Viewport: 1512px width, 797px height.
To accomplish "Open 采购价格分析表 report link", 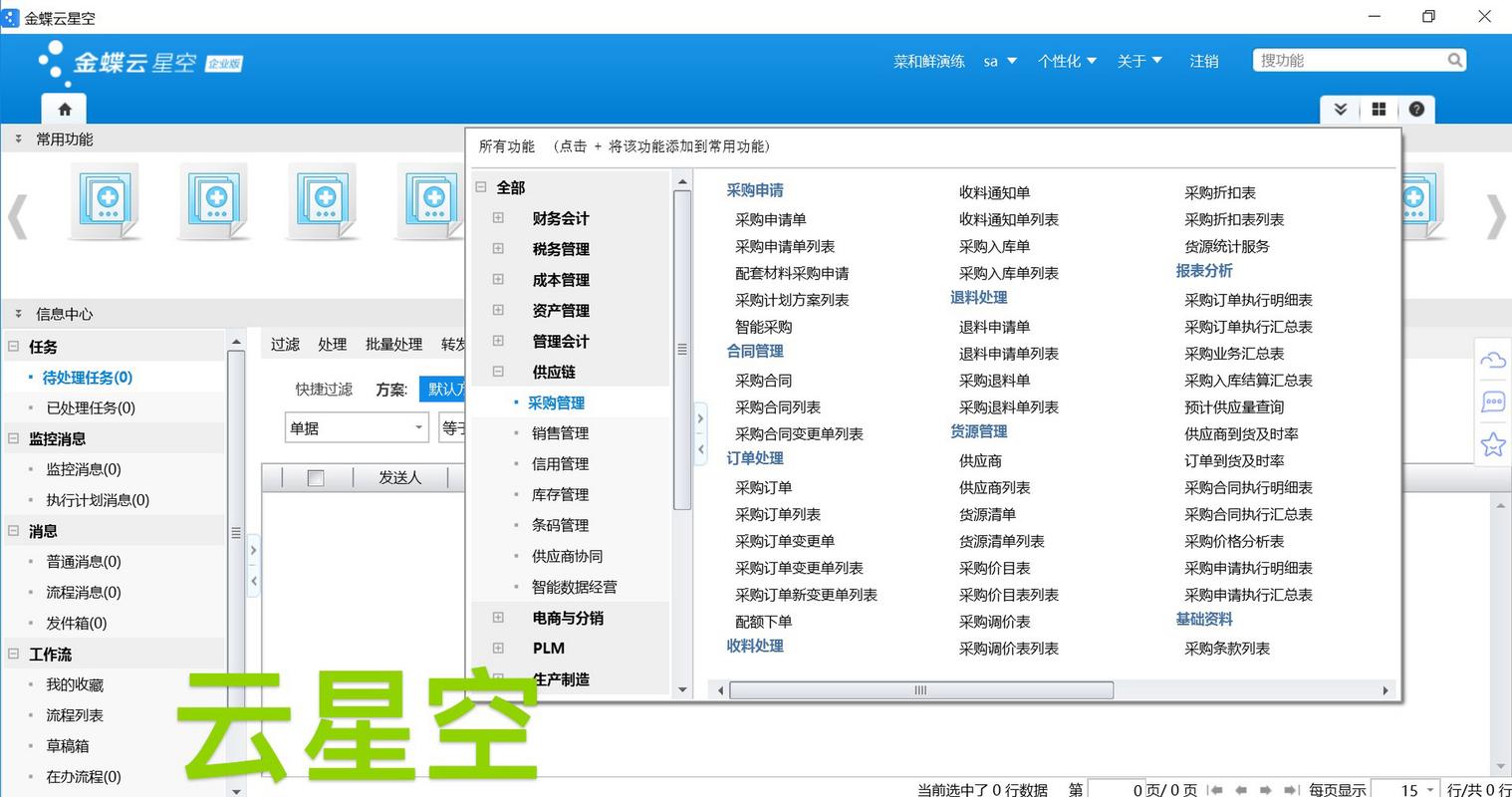I will [x=1234, y=541].
